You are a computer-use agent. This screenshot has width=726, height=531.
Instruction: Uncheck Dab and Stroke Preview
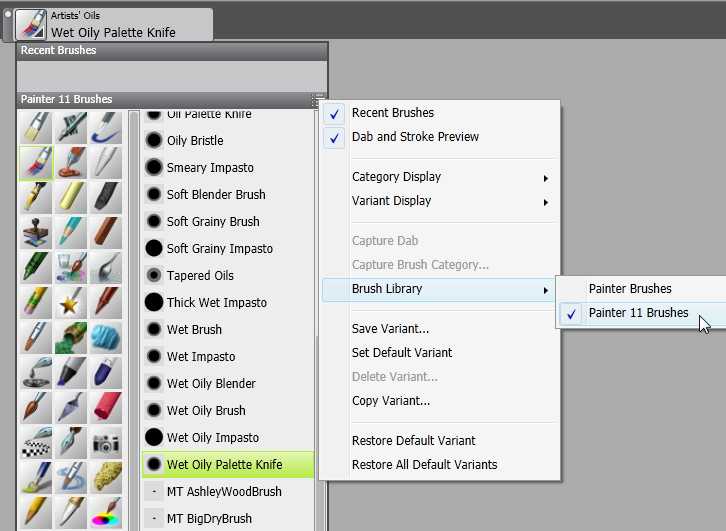point(415,137)
